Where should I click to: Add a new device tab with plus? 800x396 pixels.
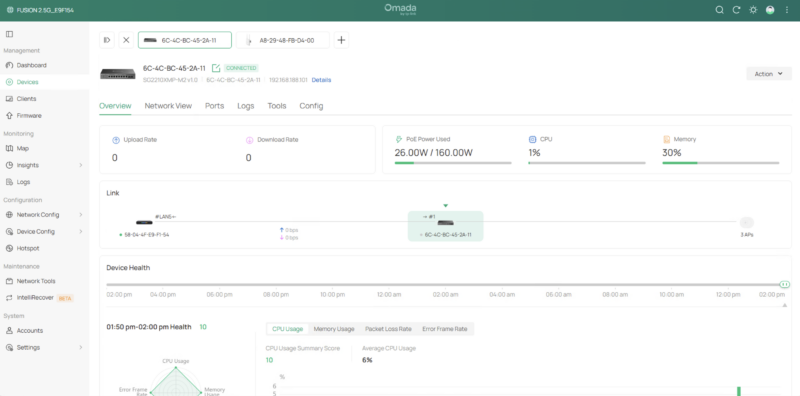(341, 40)
